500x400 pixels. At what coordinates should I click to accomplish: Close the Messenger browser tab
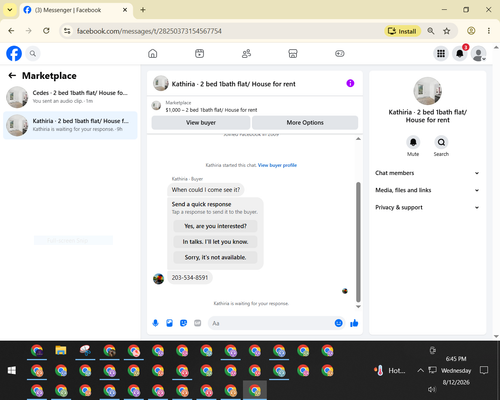click(x=125, y=10)
